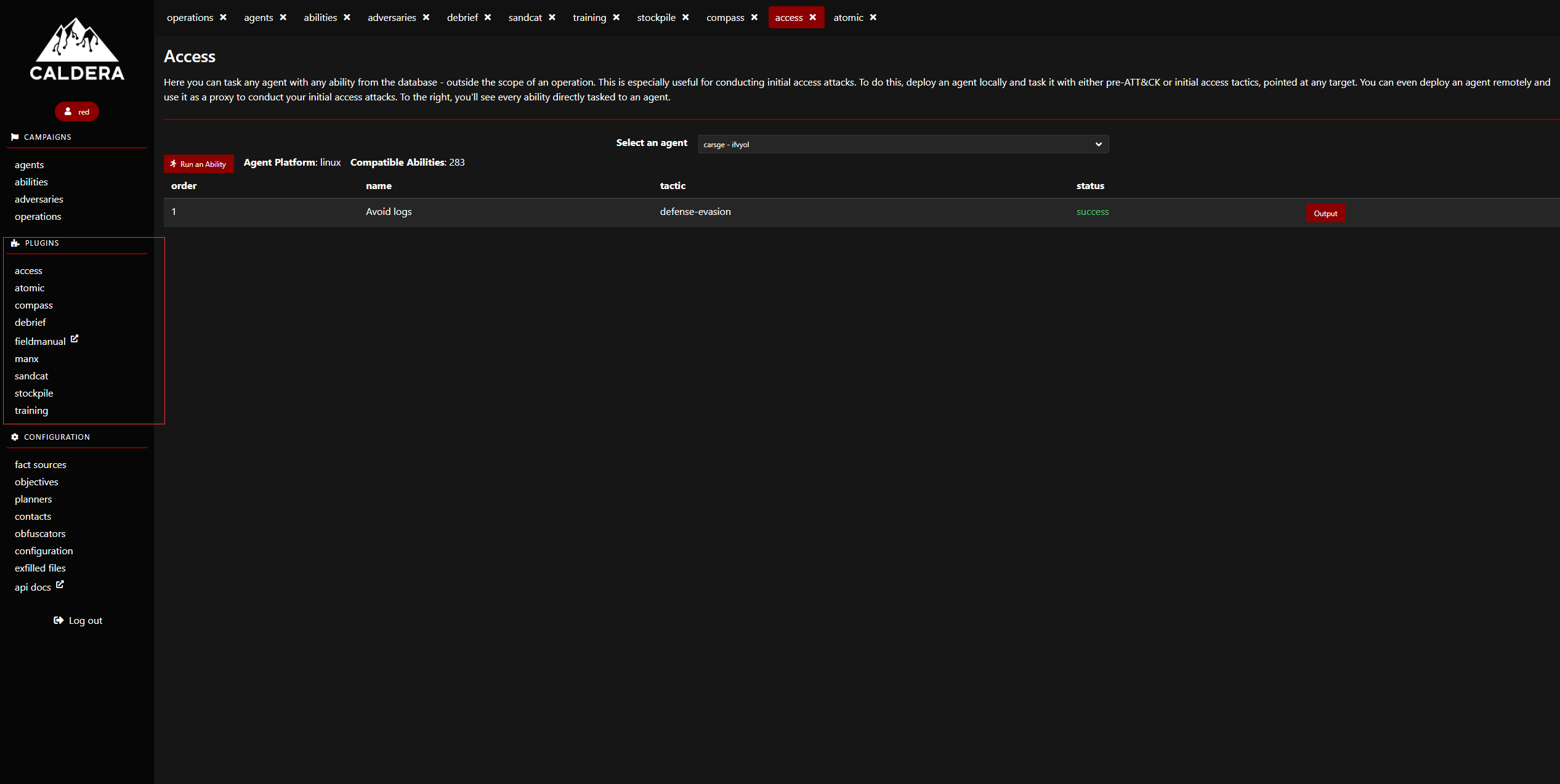Click the external link icon beside fieldmanual
The width and height of the screenshot is (1560, 784).
click(x=75, y=339)
